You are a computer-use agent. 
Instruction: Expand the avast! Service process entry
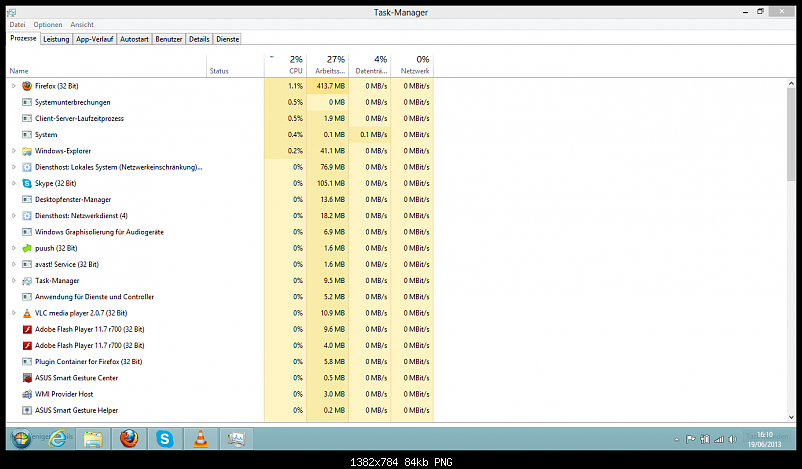14,264
